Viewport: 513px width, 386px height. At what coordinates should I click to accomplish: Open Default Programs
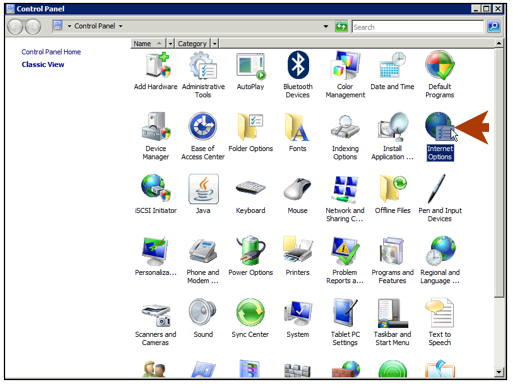440,75
